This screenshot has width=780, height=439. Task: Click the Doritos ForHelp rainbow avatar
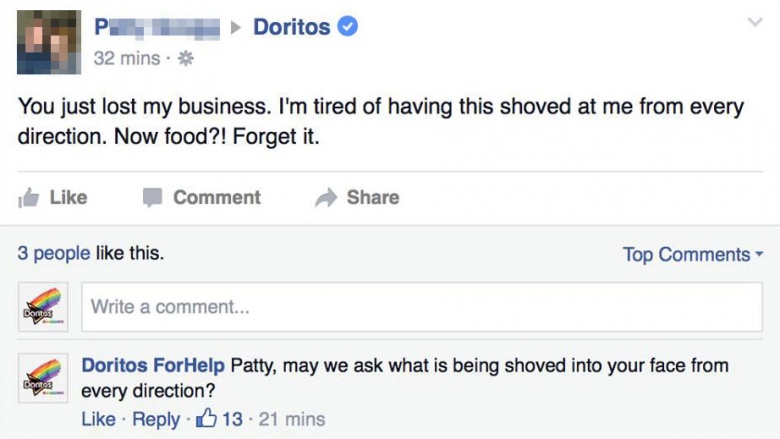tap(43, 378)
